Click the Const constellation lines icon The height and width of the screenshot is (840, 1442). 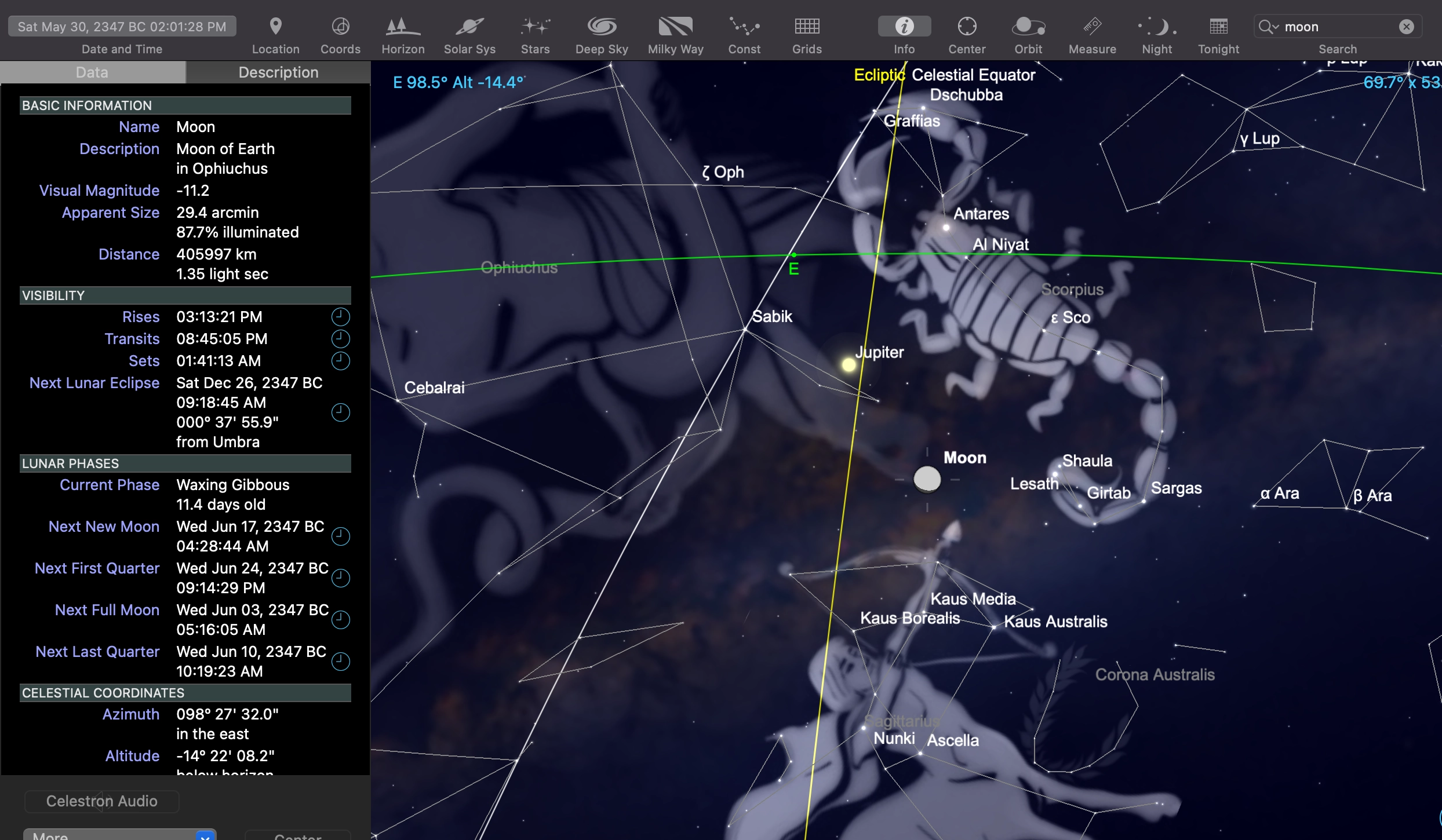(x=744, y=27)
